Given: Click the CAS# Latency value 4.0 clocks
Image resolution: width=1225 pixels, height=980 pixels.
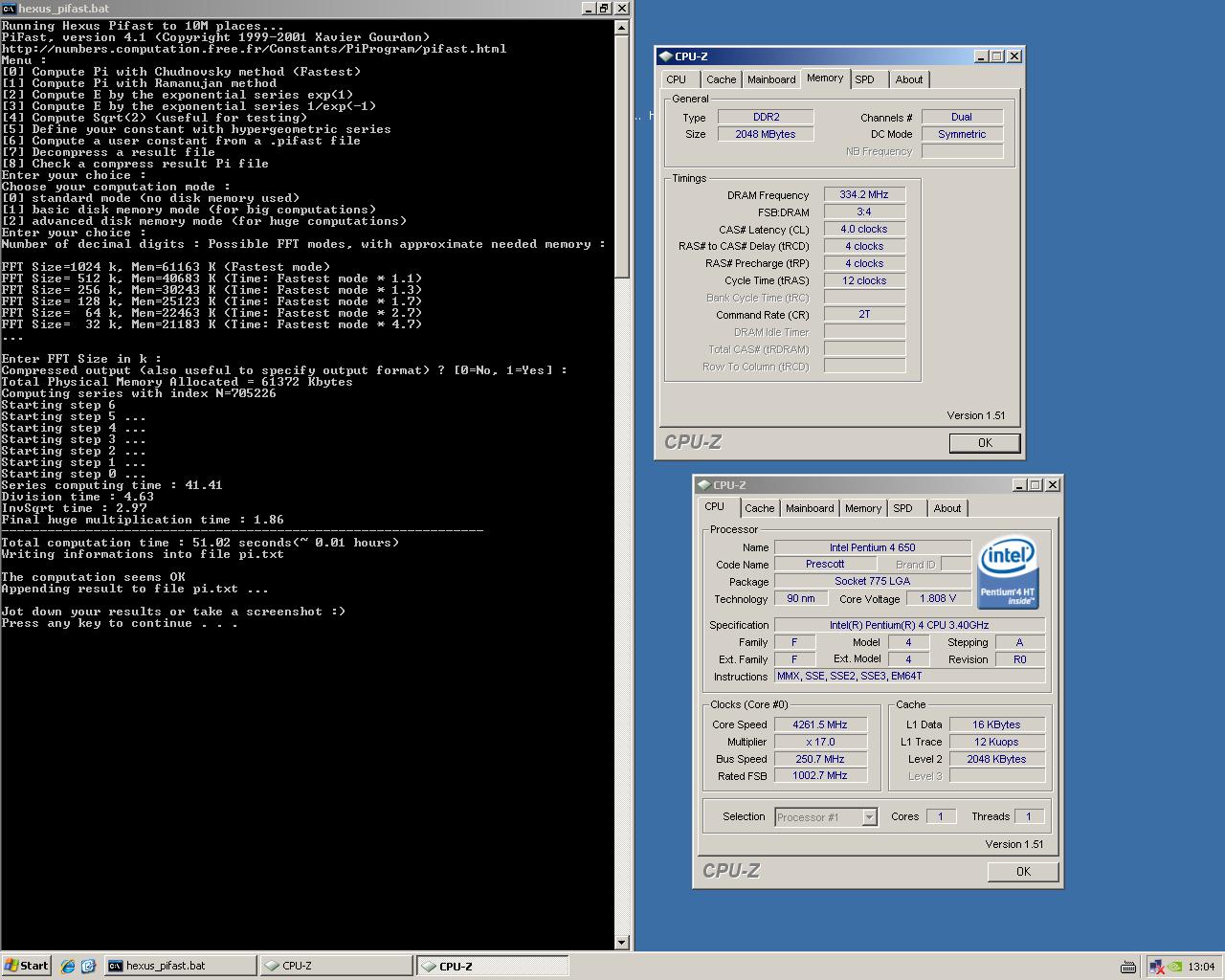Looking at the screenshot, I should click(x=864, y=229).
